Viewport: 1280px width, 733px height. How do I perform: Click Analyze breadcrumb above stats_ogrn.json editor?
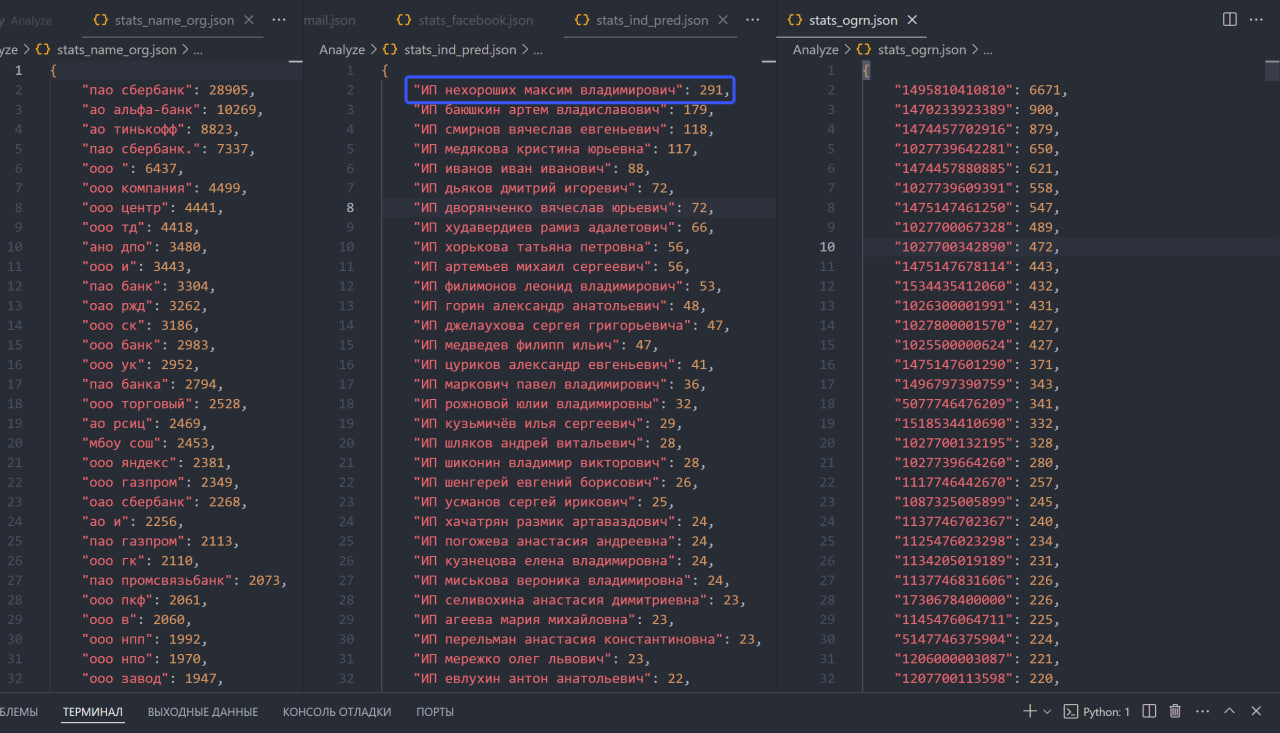point(816,49)
